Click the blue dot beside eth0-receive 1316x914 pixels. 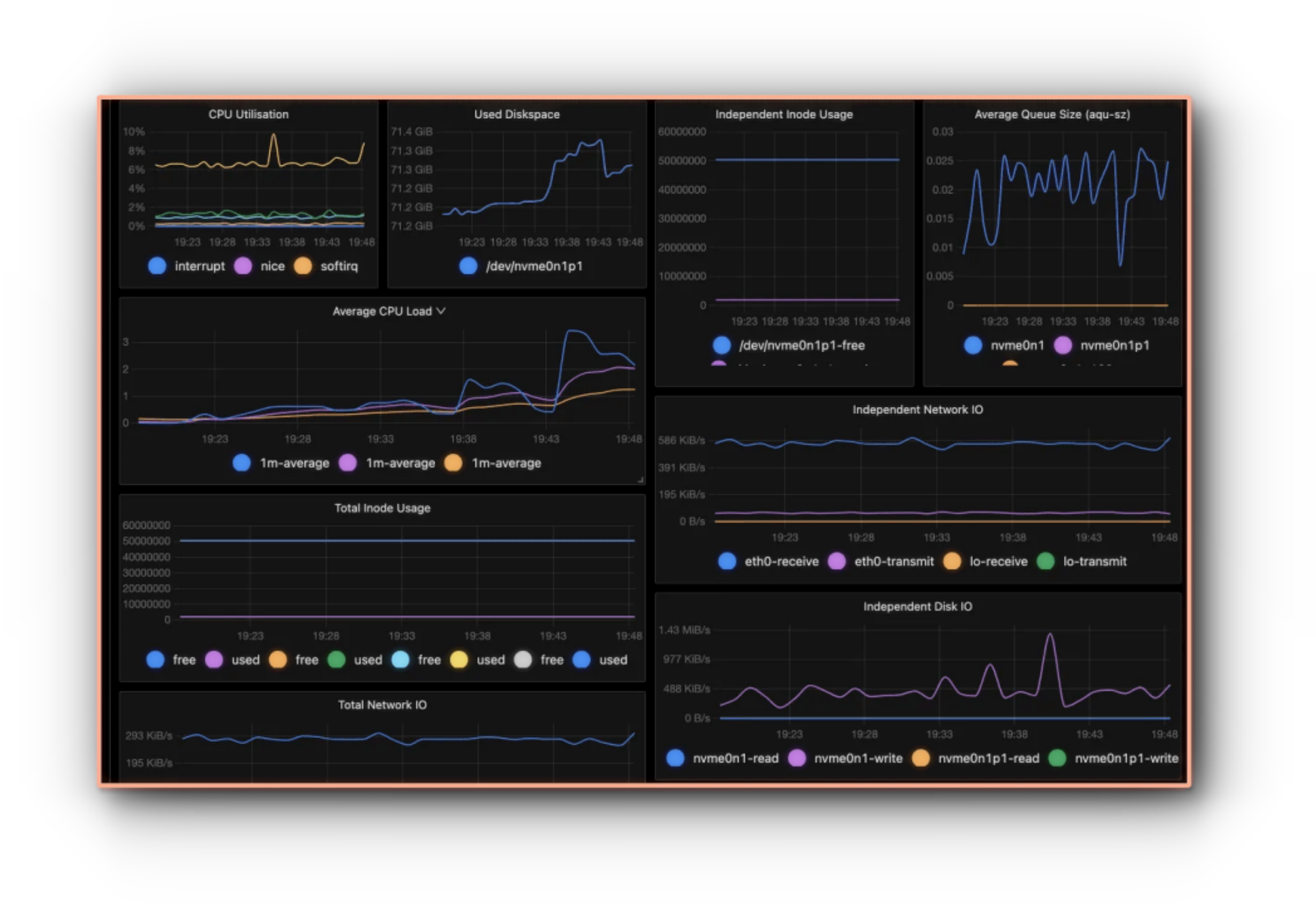click(727, 561)
